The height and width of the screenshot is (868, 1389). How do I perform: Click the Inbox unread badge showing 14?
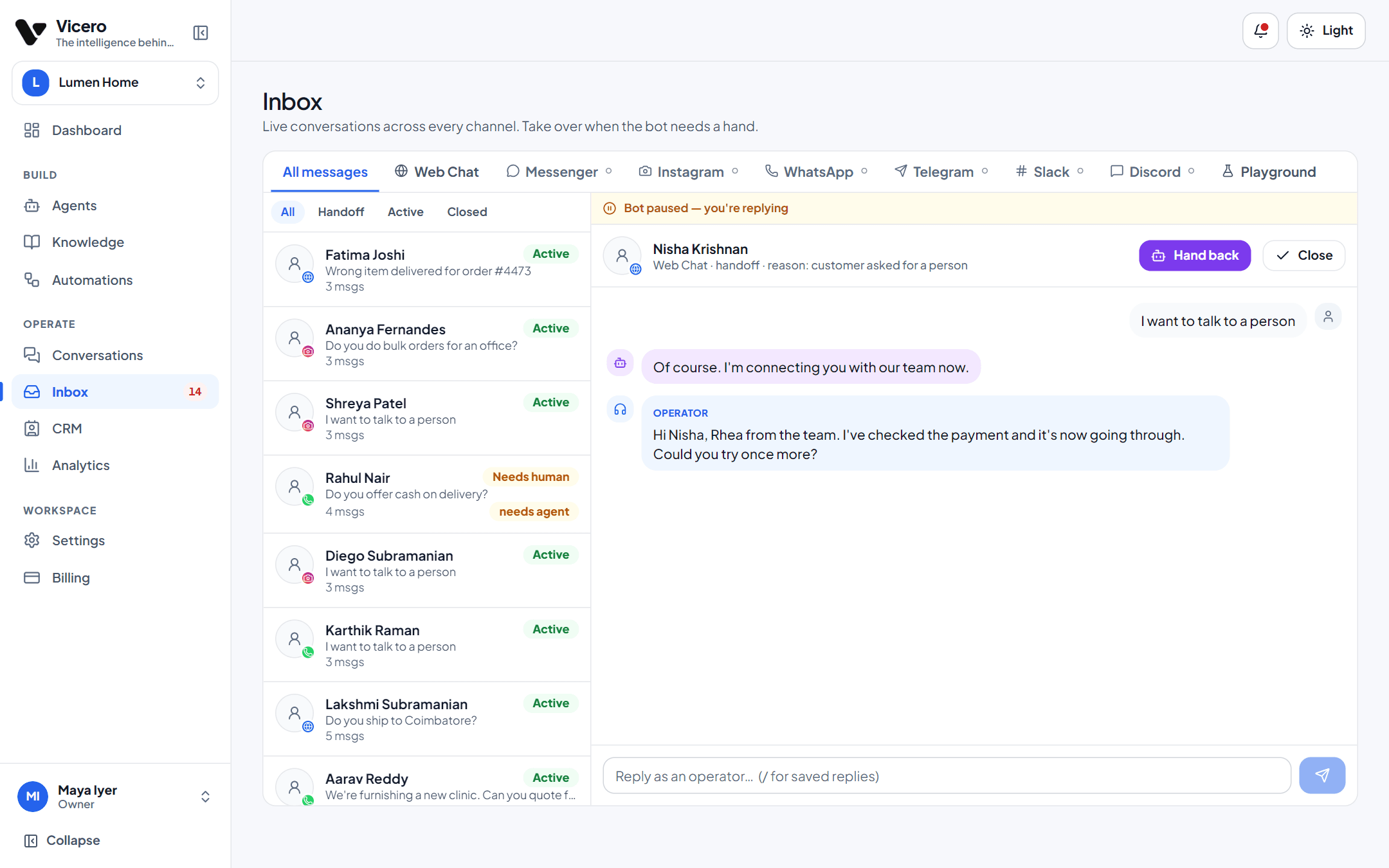(195, 392)
